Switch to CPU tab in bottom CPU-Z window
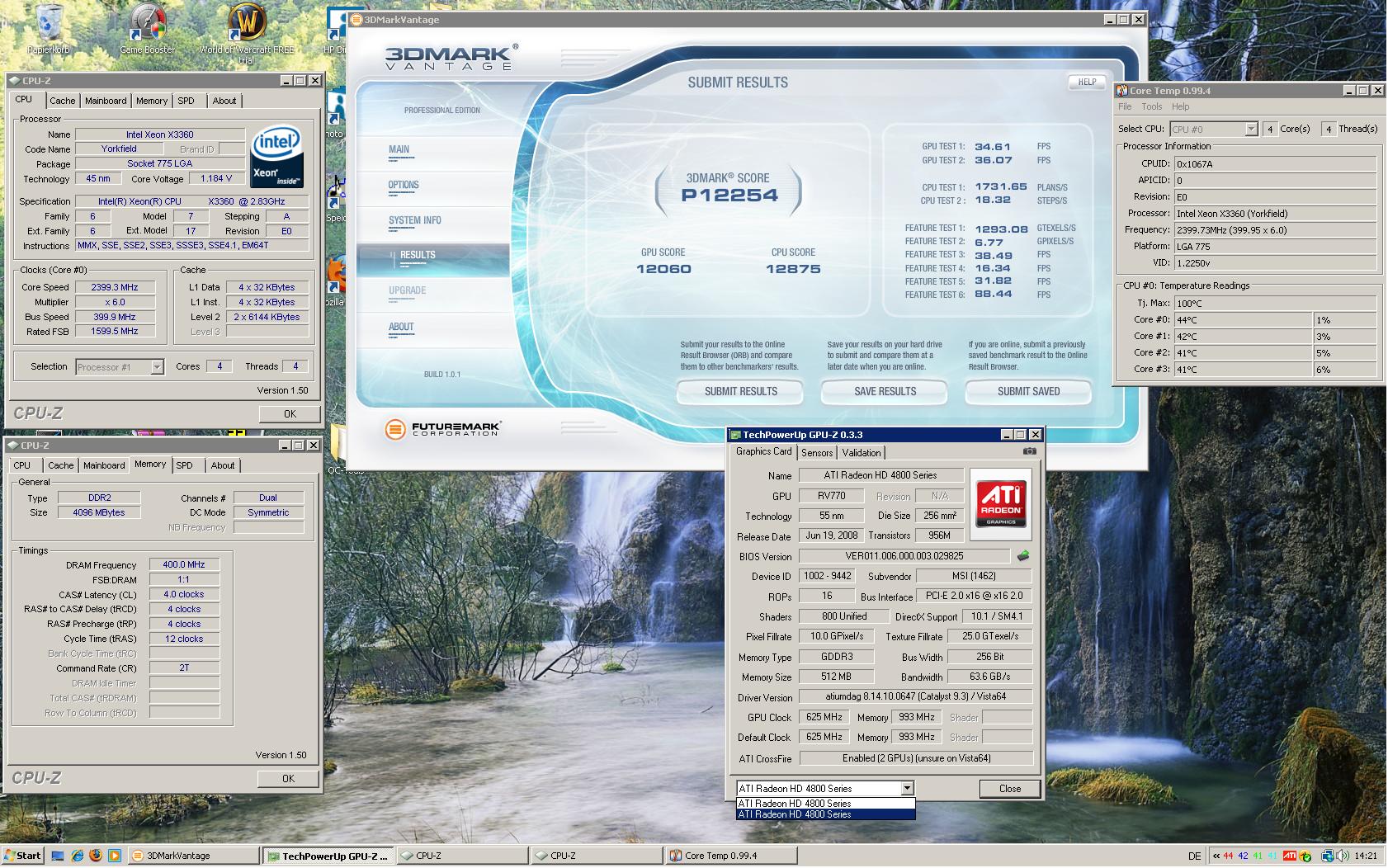 tap(22, 465)
